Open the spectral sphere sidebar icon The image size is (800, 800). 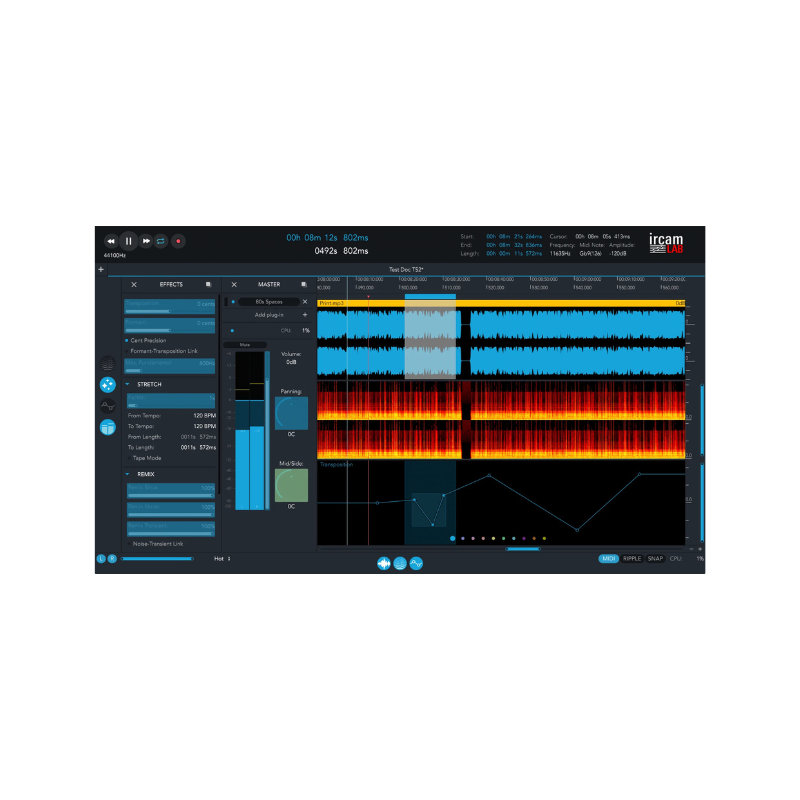pos(108,364)
